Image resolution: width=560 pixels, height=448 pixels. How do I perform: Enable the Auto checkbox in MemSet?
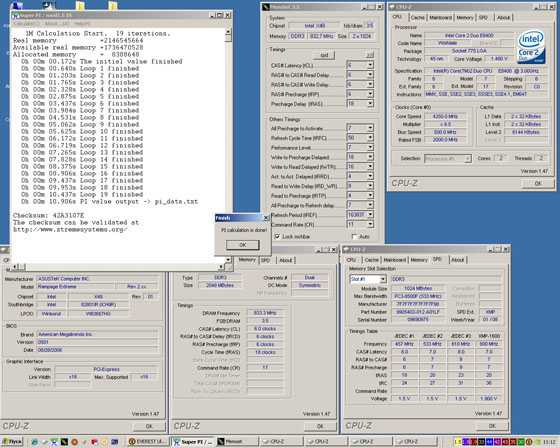click(x=354, y=237)
